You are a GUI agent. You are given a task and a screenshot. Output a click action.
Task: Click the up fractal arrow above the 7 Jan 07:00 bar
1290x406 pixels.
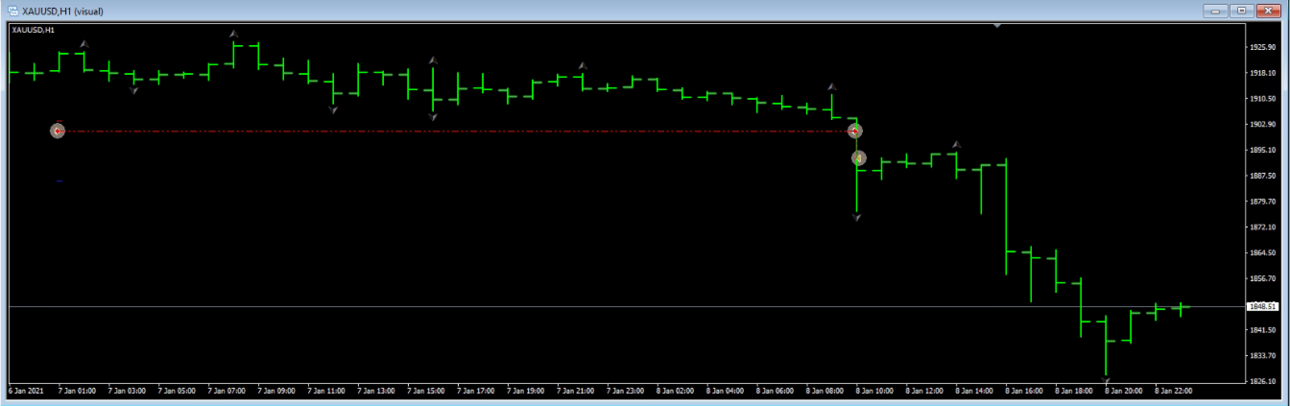(x=233, y=33)
